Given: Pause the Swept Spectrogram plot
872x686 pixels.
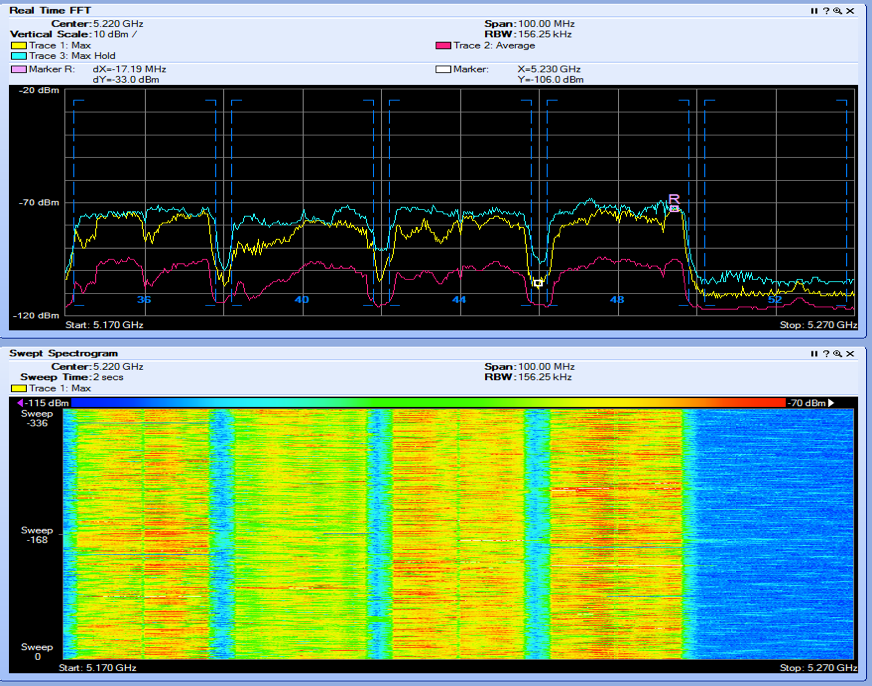Looking at the screenshot, I should (815, 353).
